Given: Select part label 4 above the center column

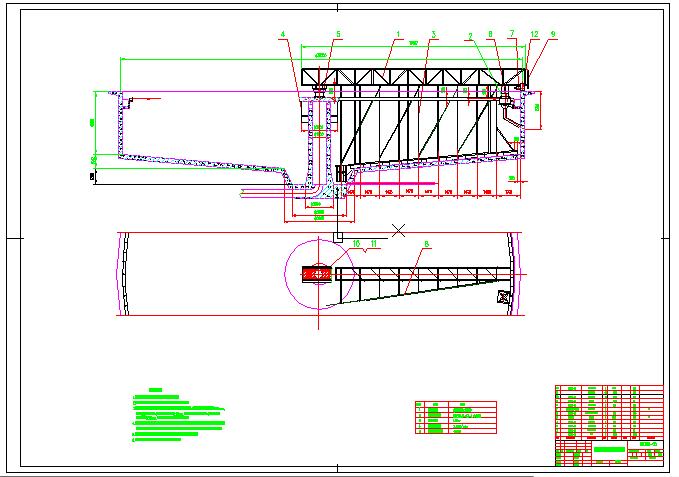Looking at the screenshot, I should point(283,34).
